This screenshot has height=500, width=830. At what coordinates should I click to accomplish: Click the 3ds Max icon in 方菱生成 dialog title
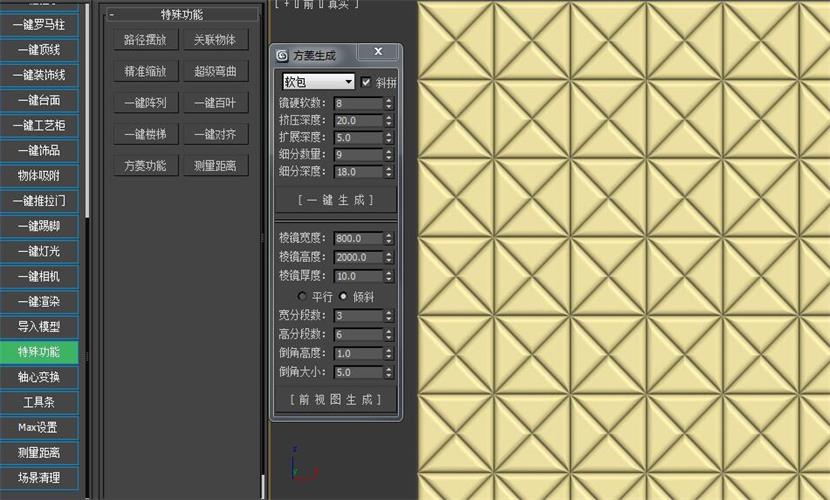point(282,56)
